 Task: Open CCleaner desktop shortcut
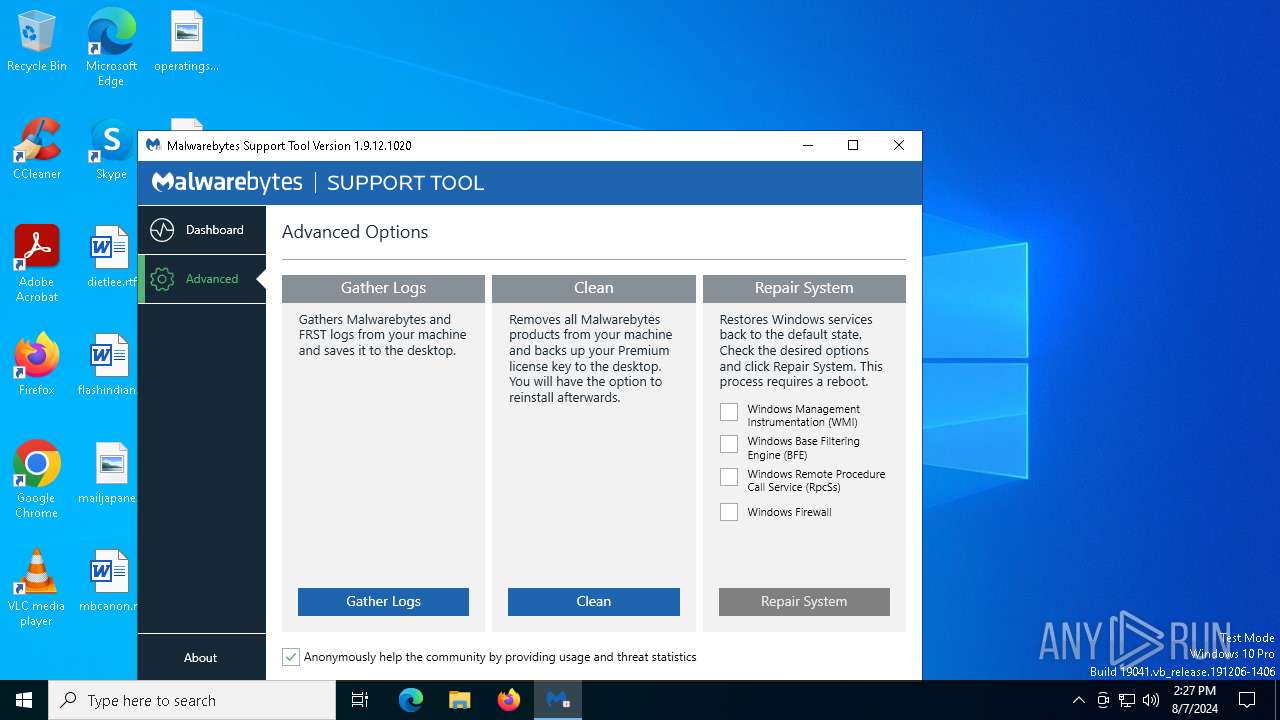[37, 150]
